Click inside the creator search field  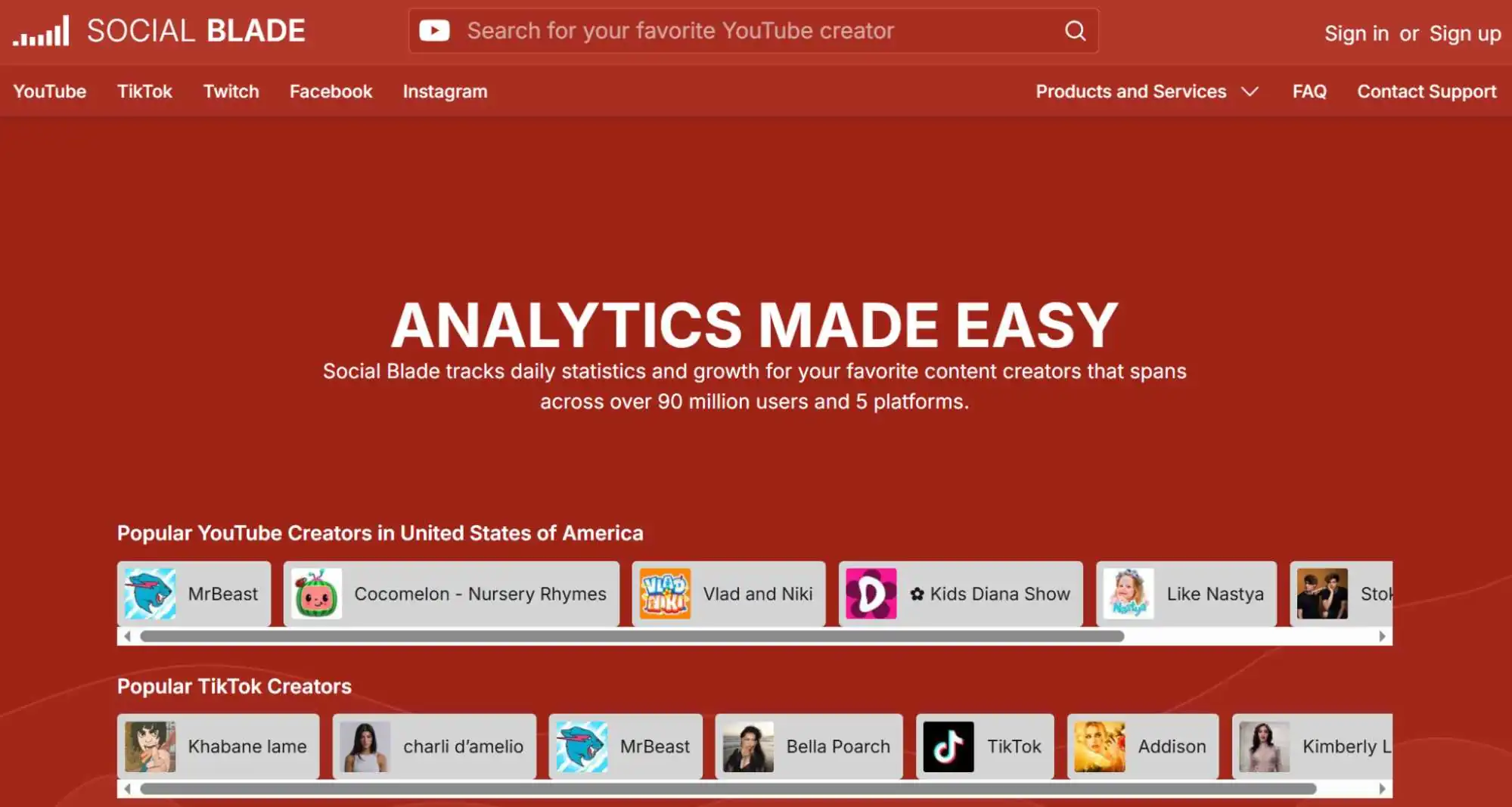[x=719, y=31]
